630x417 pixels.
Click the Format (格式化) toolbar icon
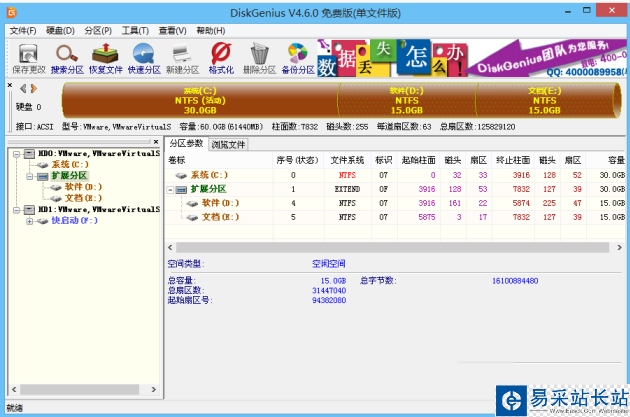pos(221,59)
